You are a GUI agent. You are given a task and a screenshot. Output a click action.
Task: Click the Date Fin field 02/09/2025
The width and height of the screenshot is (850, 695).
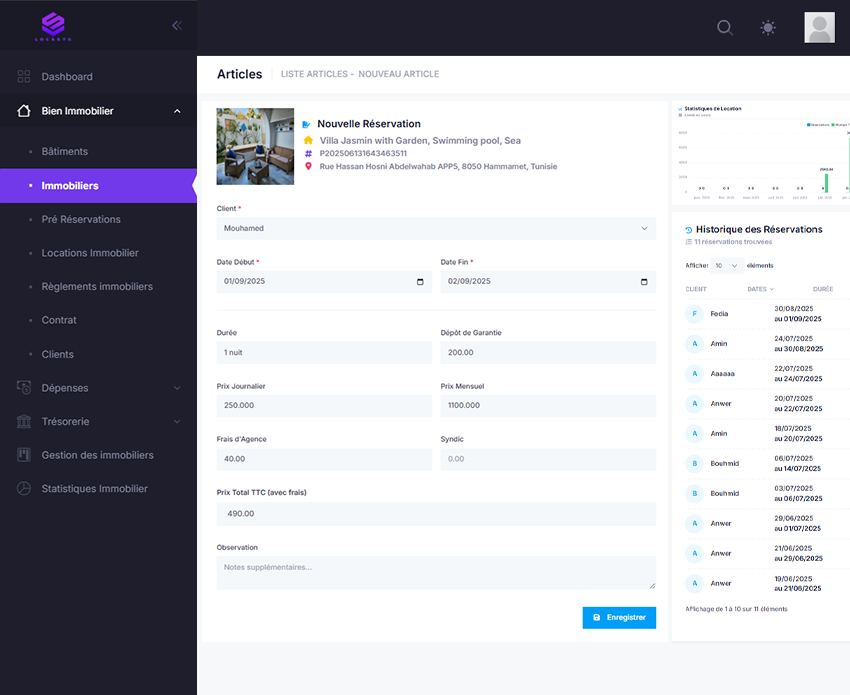click(x=548, y=281)
